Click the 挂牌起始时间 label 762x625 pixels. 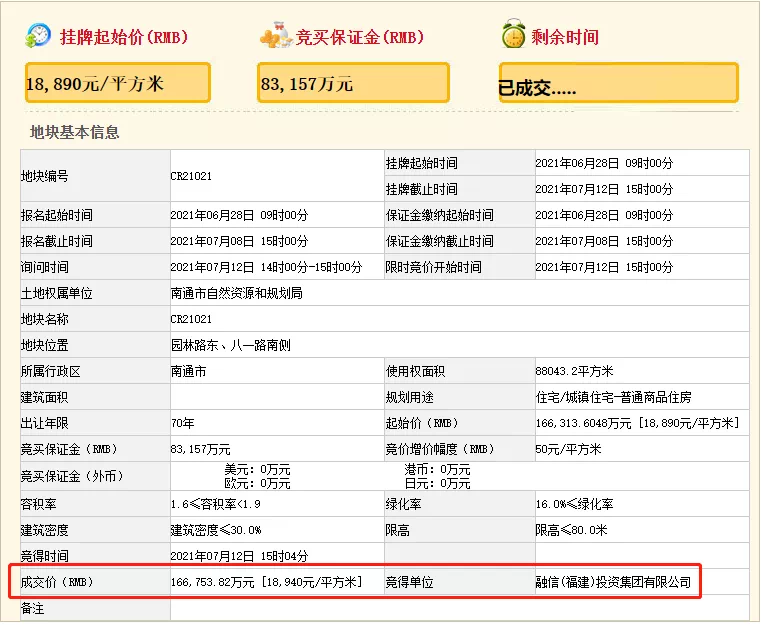(421, 163)
